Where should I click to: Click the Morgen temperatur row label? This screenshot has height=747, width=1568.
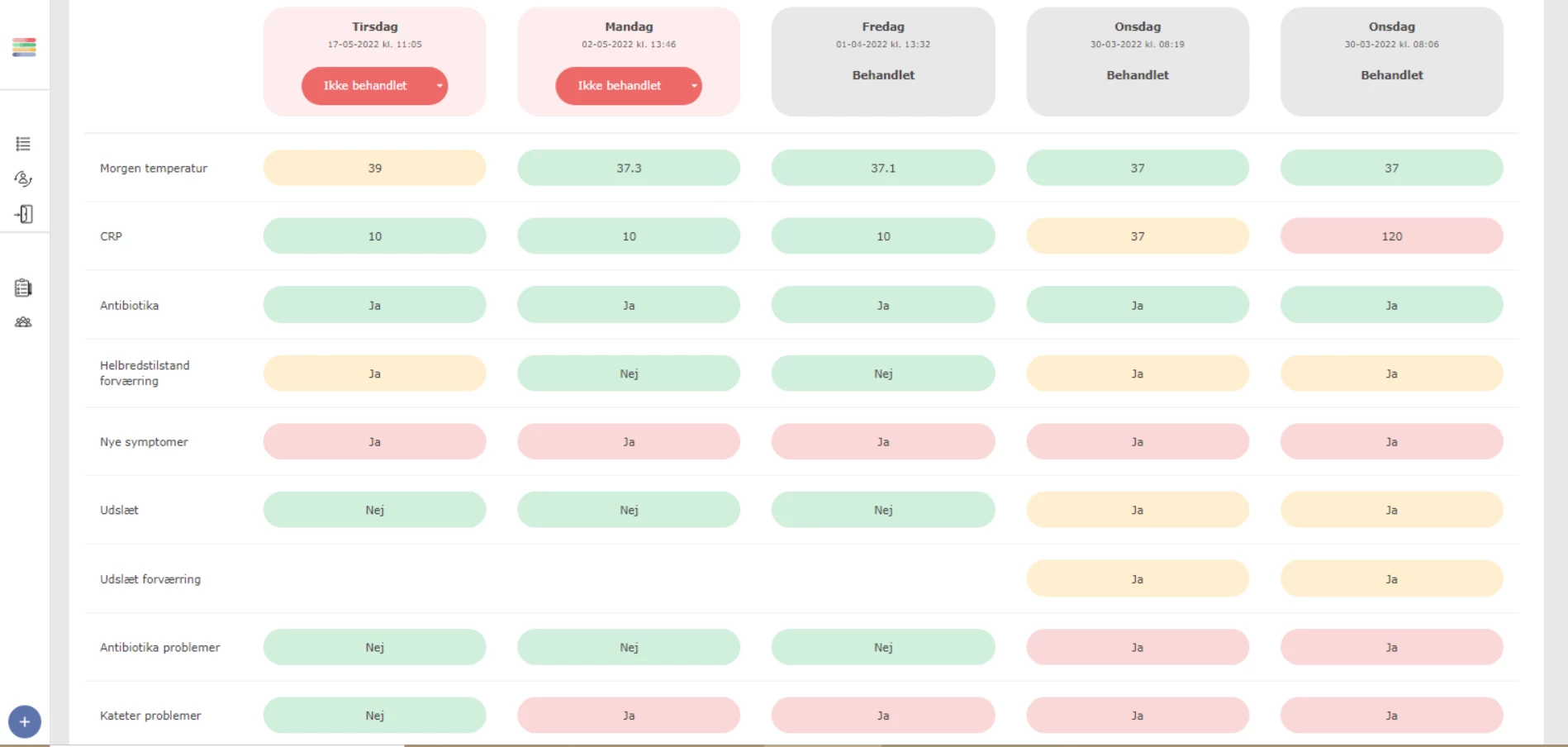coord(154,168)
